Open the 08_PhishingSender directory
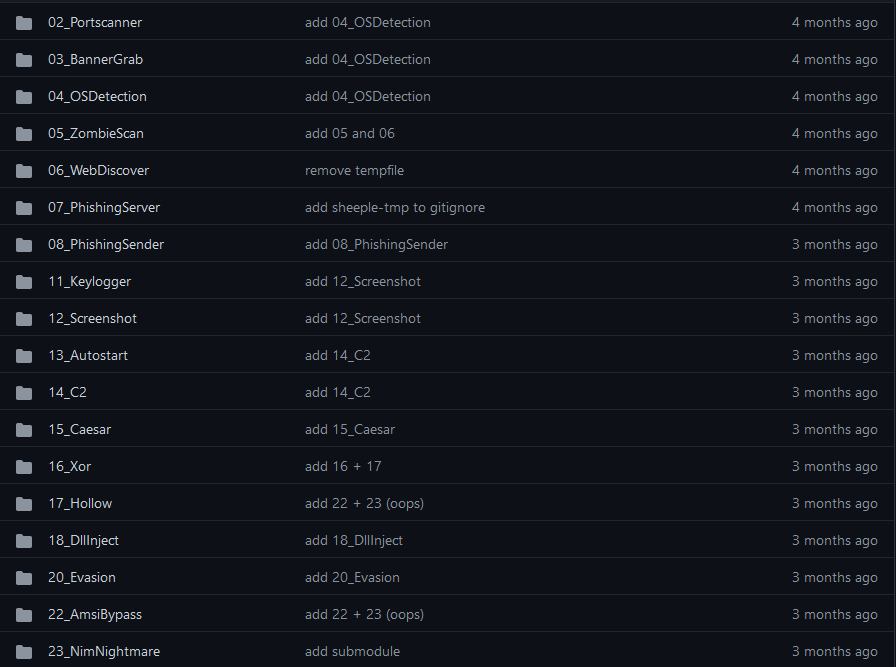This screenshot has width=896, height=667. [x=106, y=244]
